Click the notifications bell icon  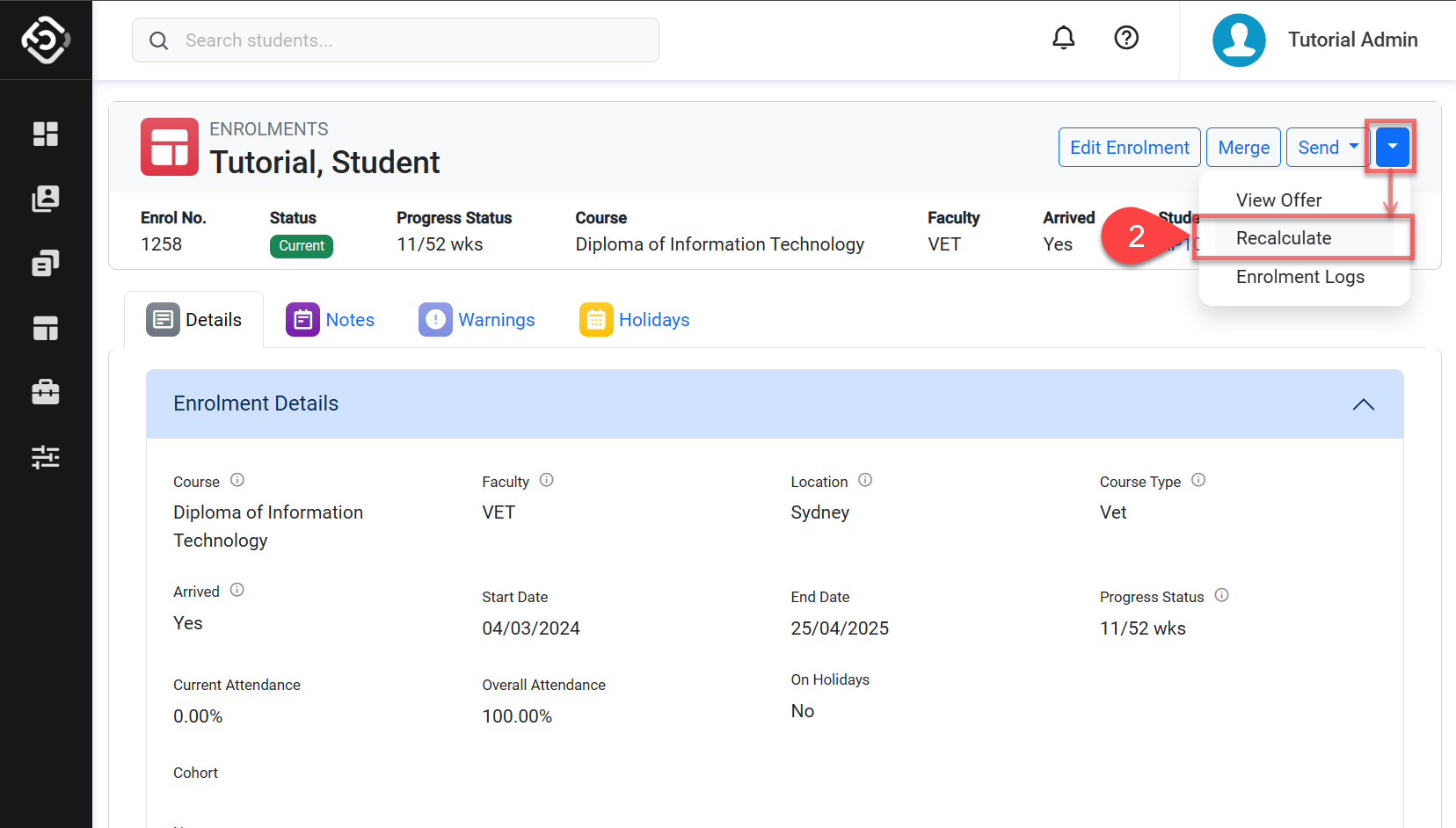point(1064,38)
